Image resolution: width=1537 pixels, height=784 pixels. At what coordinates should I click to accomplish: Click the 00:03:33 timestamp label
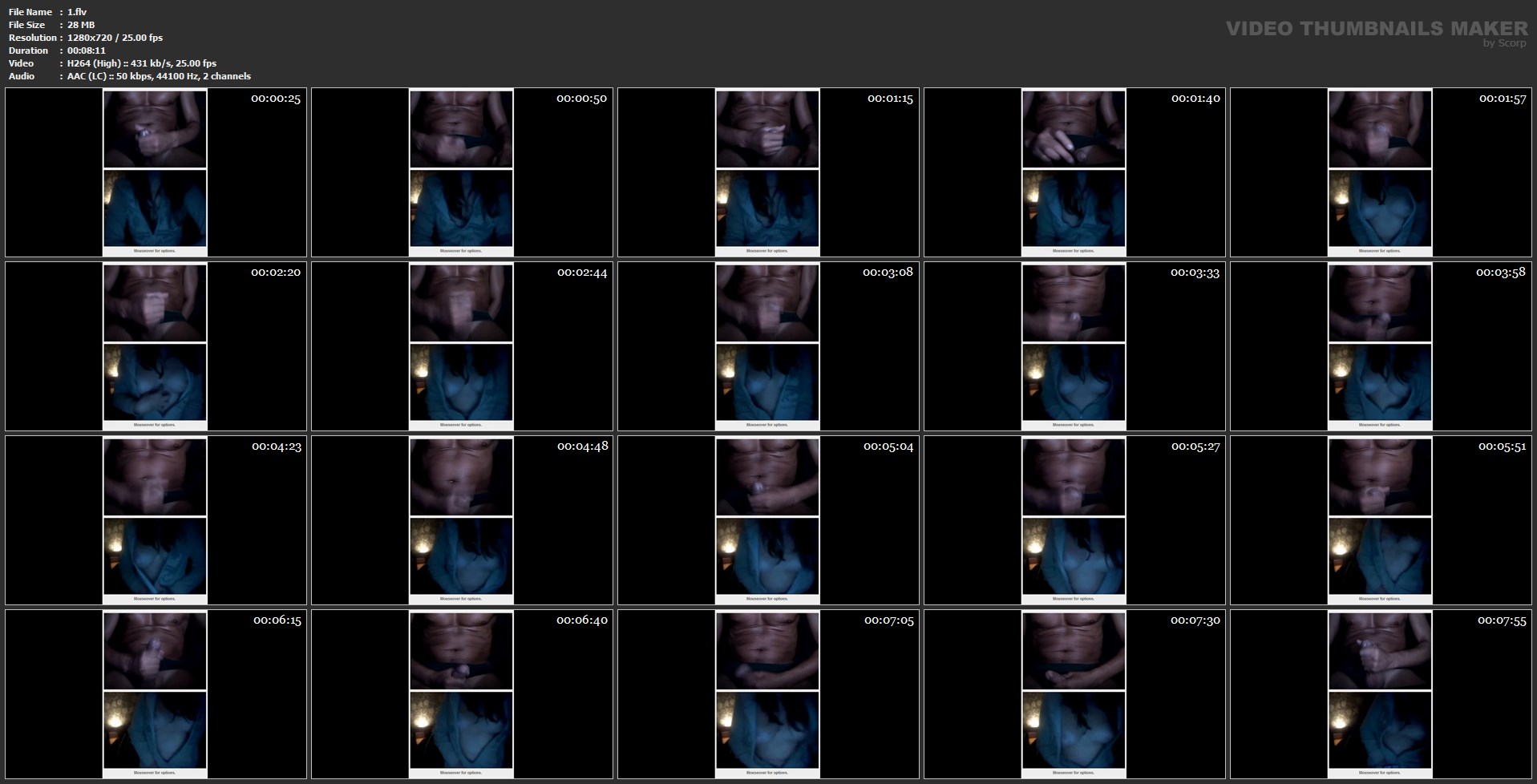click(1195, 273)
